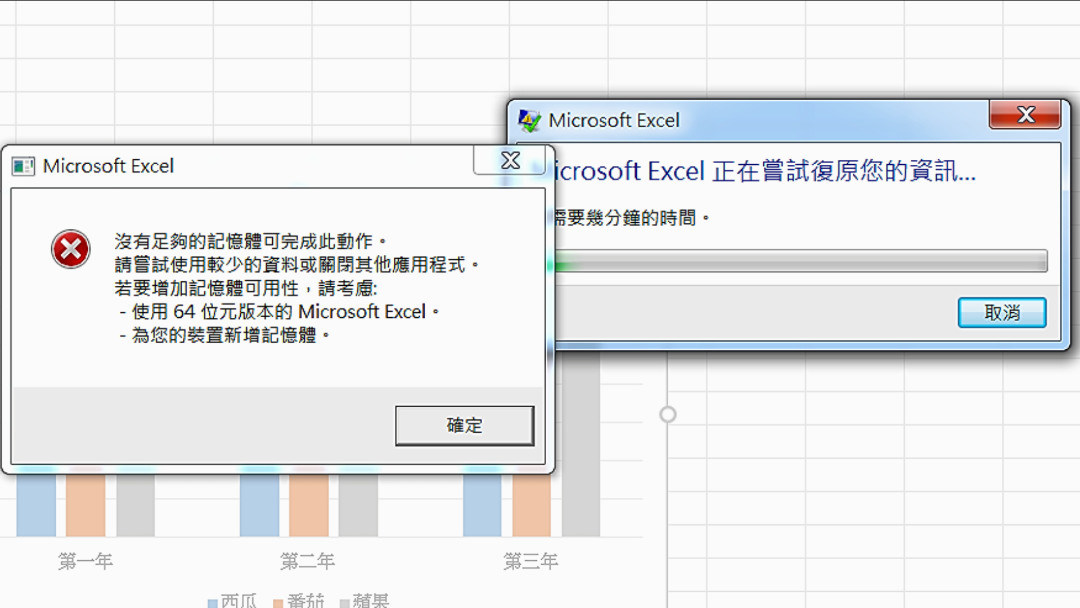Click the 第三年 category axis label
This screenshot has width=1080, height=608.
tap(531, 562)
